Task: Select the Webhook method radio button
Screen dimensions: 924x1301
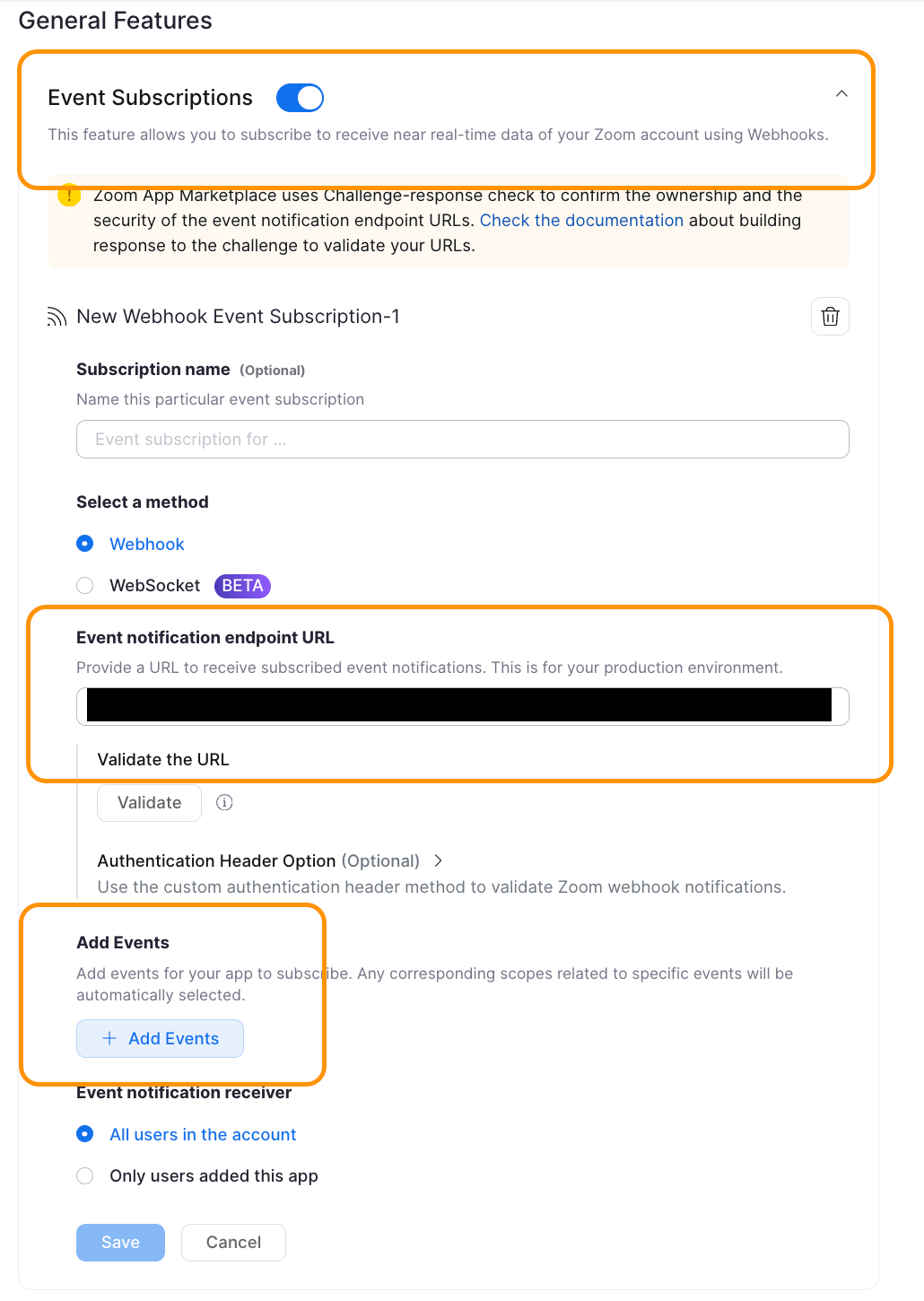Action: (x=85, y=544)
